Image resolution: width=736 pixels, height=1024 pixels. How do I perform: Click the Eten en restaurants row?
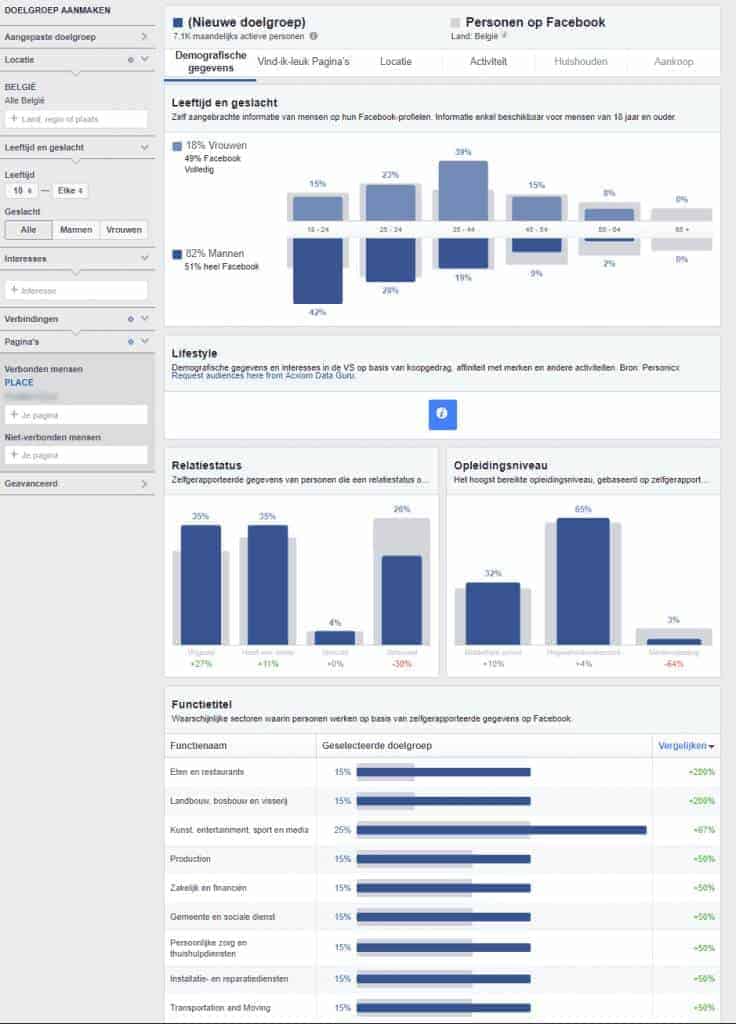442,773
